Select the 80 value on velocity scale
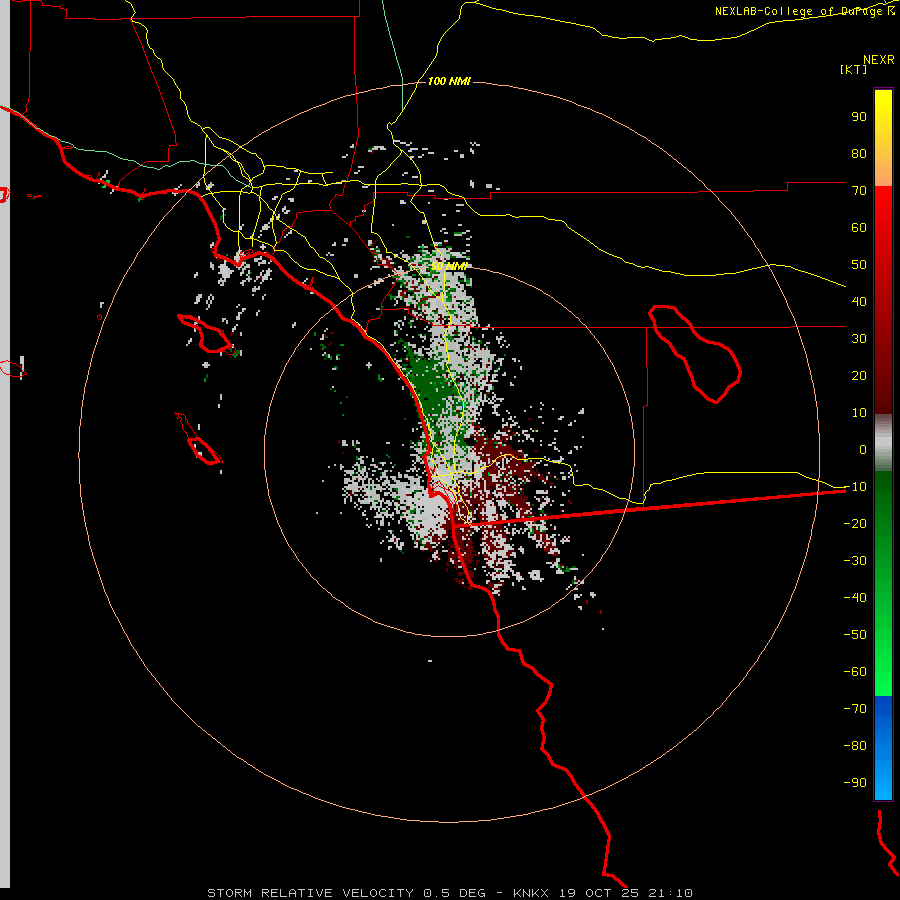Image resolution: width=900 pixels, height=900 pixels. [x=859, y=154]
